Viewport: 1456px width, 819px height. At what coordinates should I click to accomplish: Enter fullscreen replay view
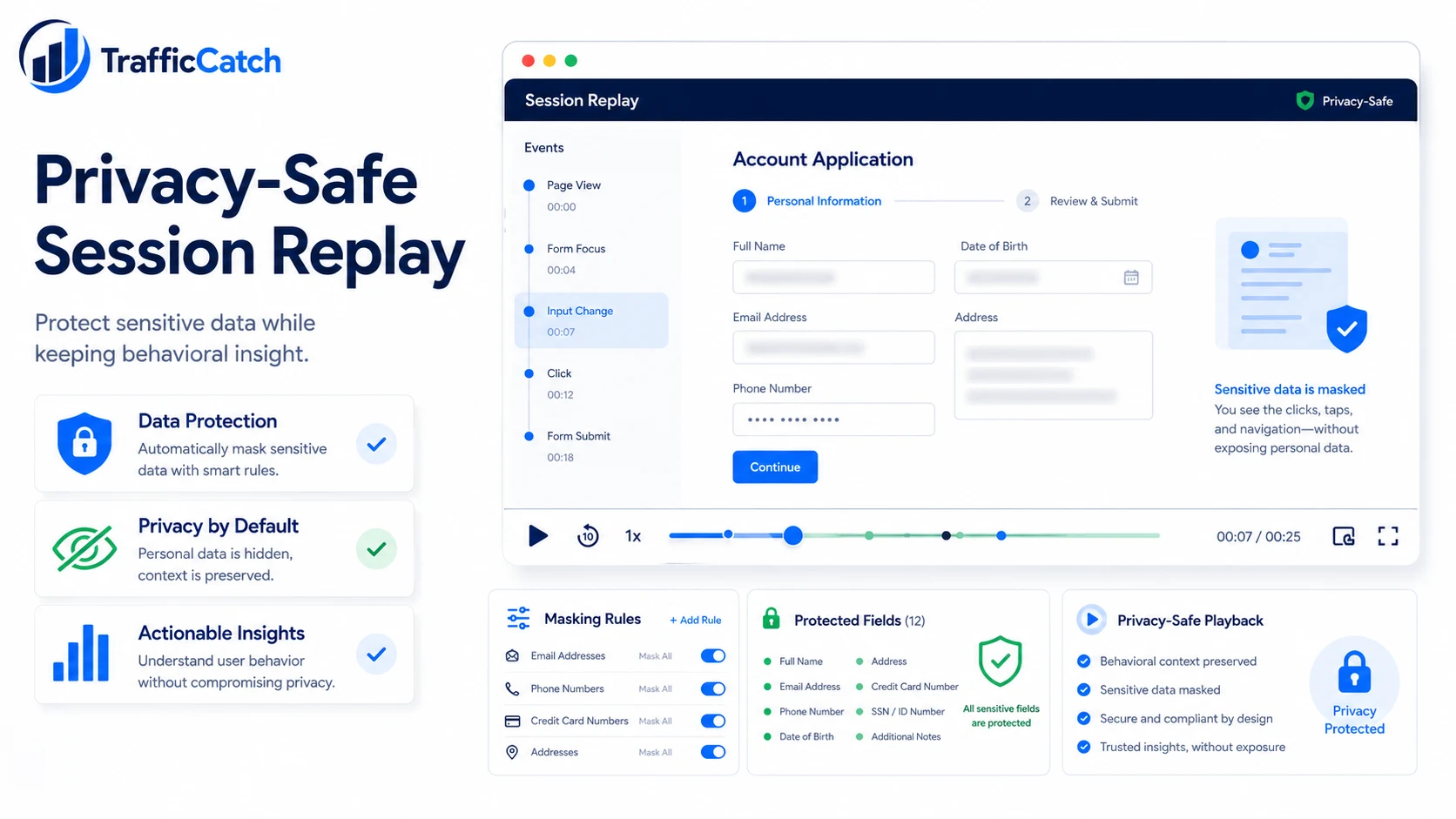(x=1388, y=536)
